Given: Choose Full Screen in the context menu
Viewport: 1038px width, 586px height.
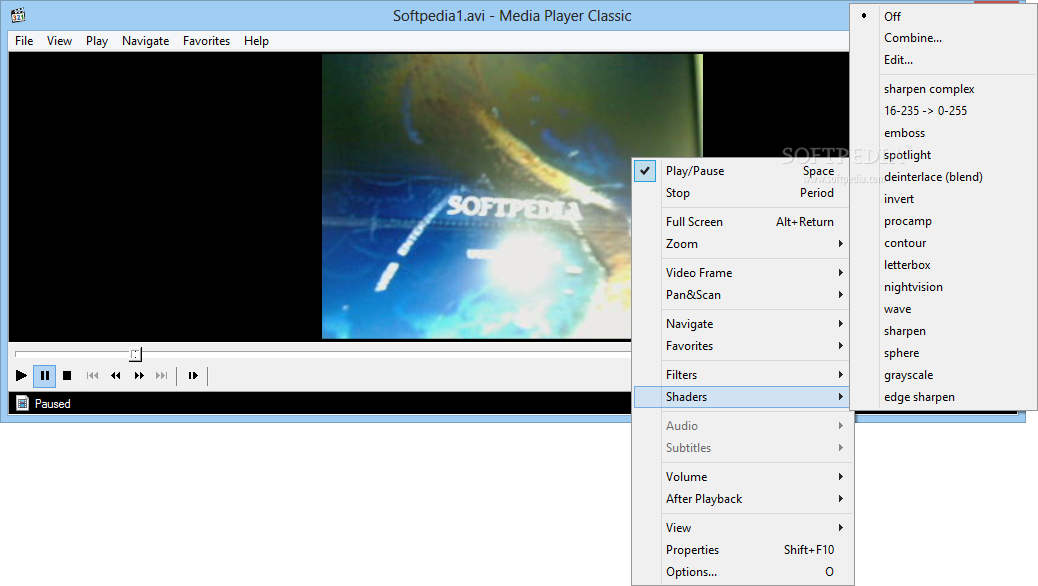Looking at the screenshot, I should 743,222.
